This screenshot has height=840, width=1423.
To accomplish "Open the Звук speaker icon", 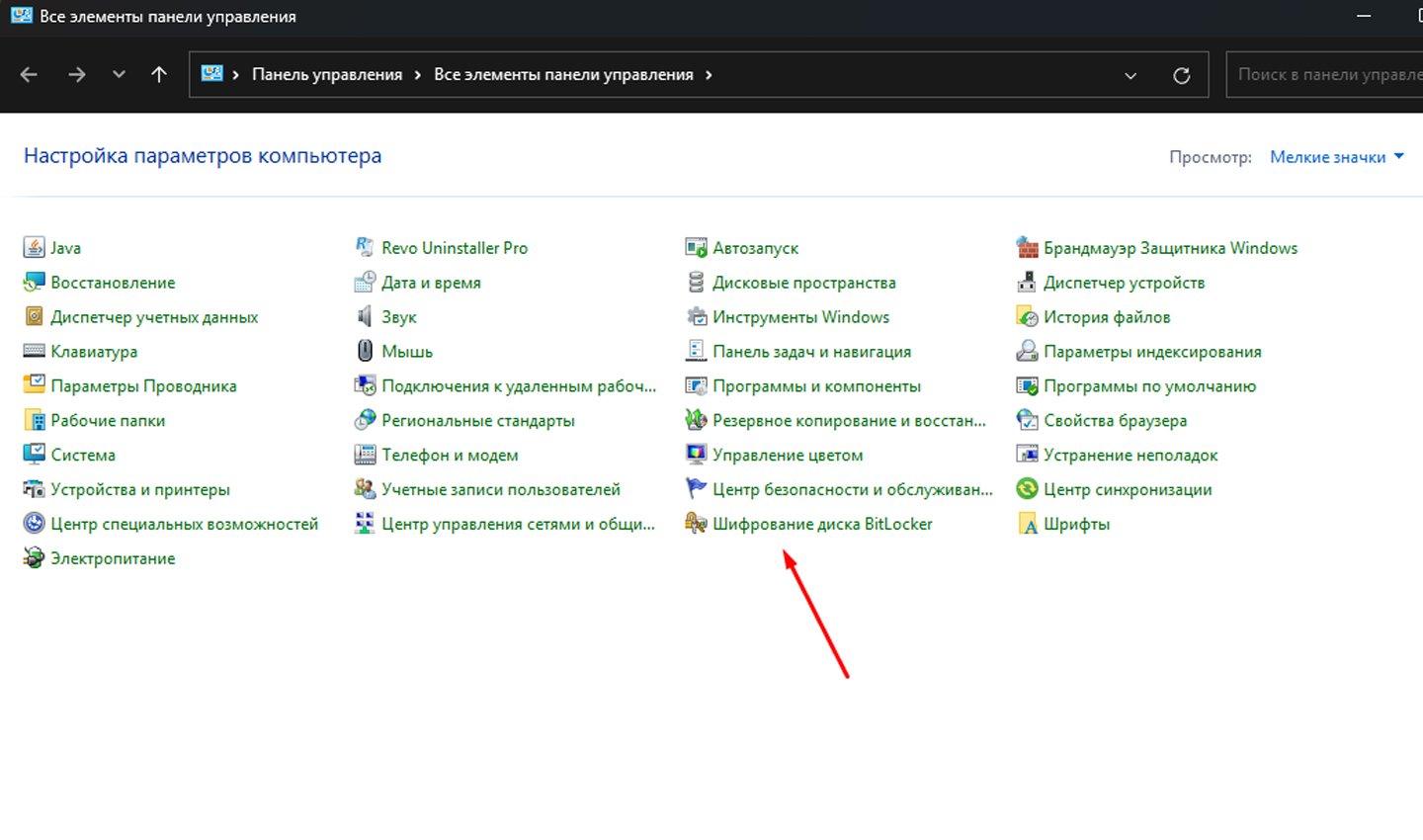I will click(x=365, y=316).
